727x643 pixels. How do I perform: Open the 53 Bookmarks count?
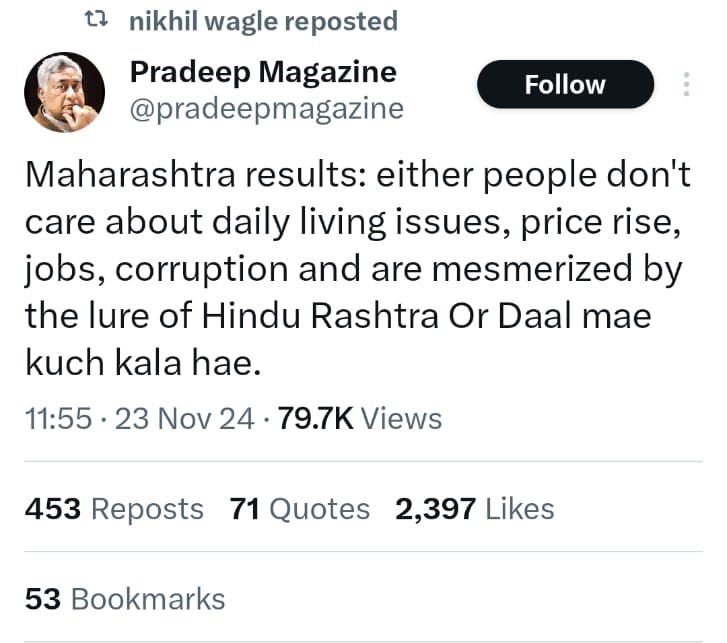[125, 598]
